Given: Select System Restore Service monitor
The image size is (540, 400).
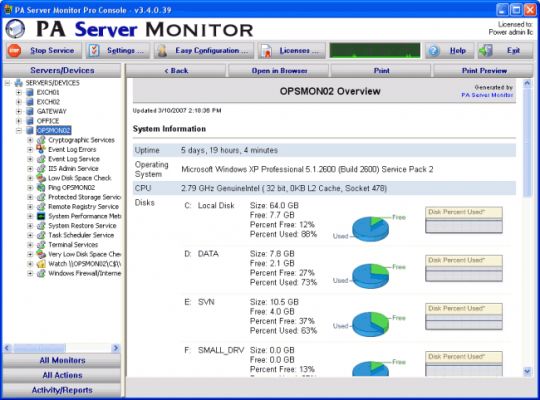Looking at the screenshot, I should point(82,226).
